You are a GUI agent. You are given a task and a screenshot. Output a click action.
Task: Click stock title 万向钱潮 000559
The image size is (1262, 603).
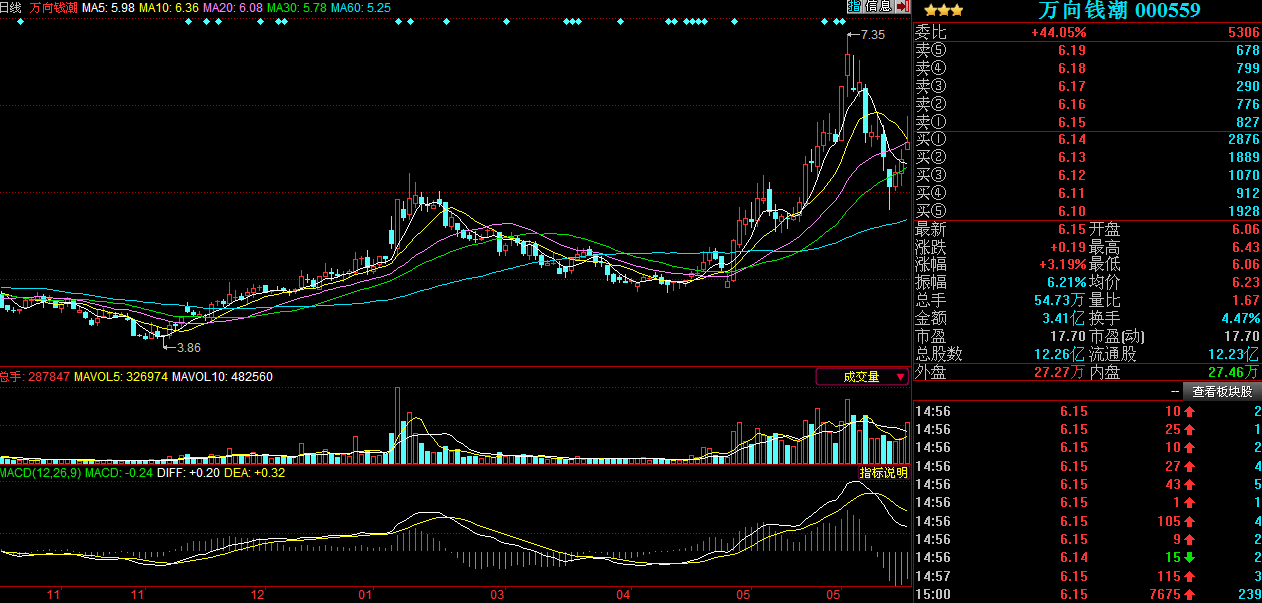1118,11
